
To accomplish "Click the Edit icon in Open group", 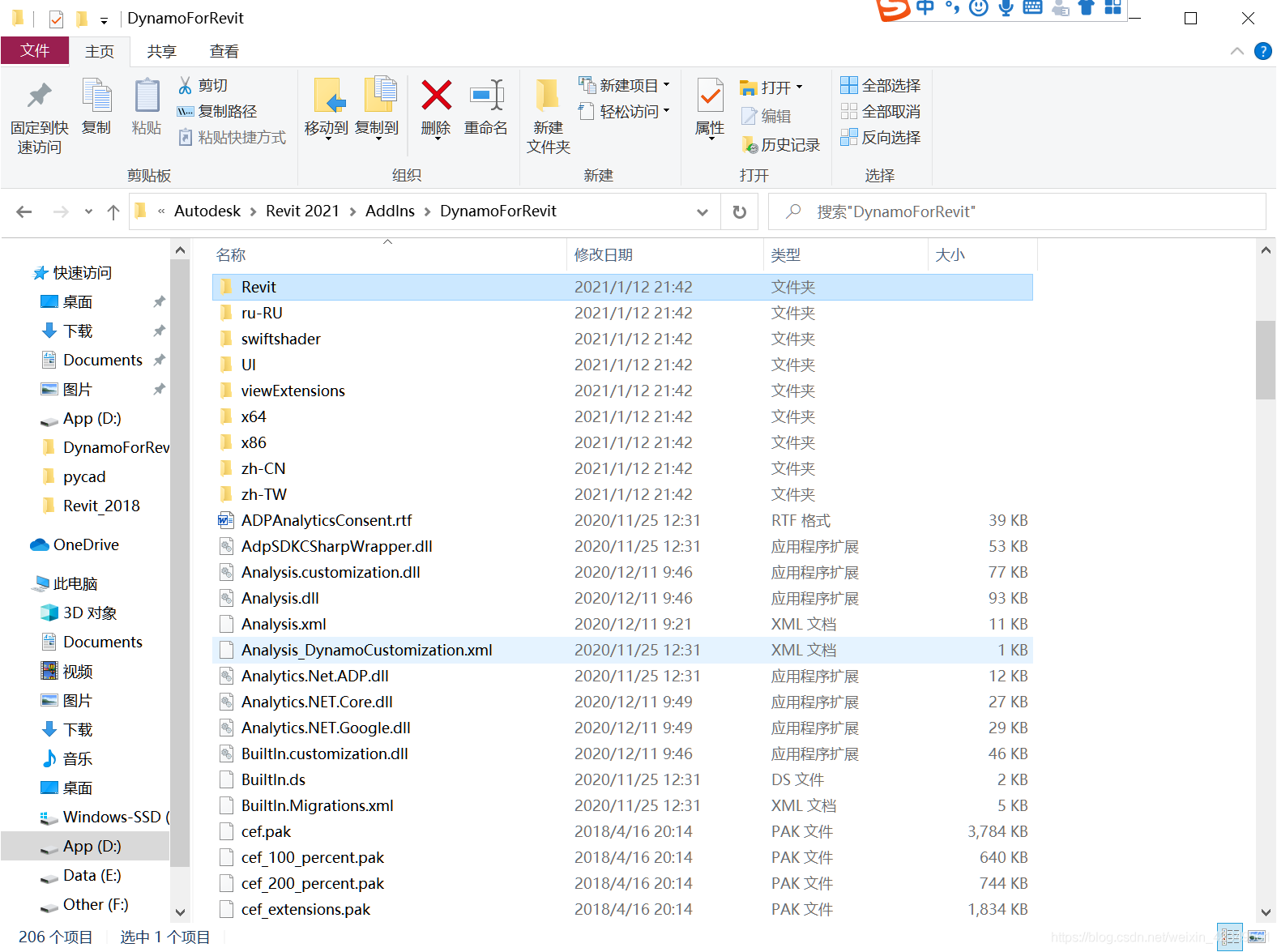I will (750, 117).
